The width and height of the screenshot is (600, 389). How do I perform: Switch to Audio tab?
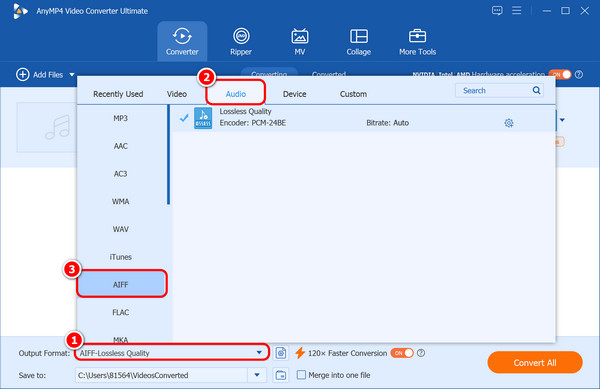tap(236, 94)
